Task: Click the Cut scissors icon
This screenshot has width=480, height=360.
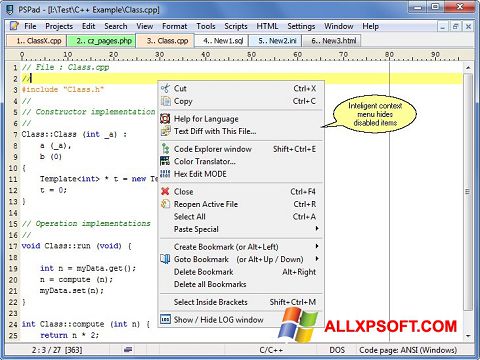Action: tap(165, 88)
